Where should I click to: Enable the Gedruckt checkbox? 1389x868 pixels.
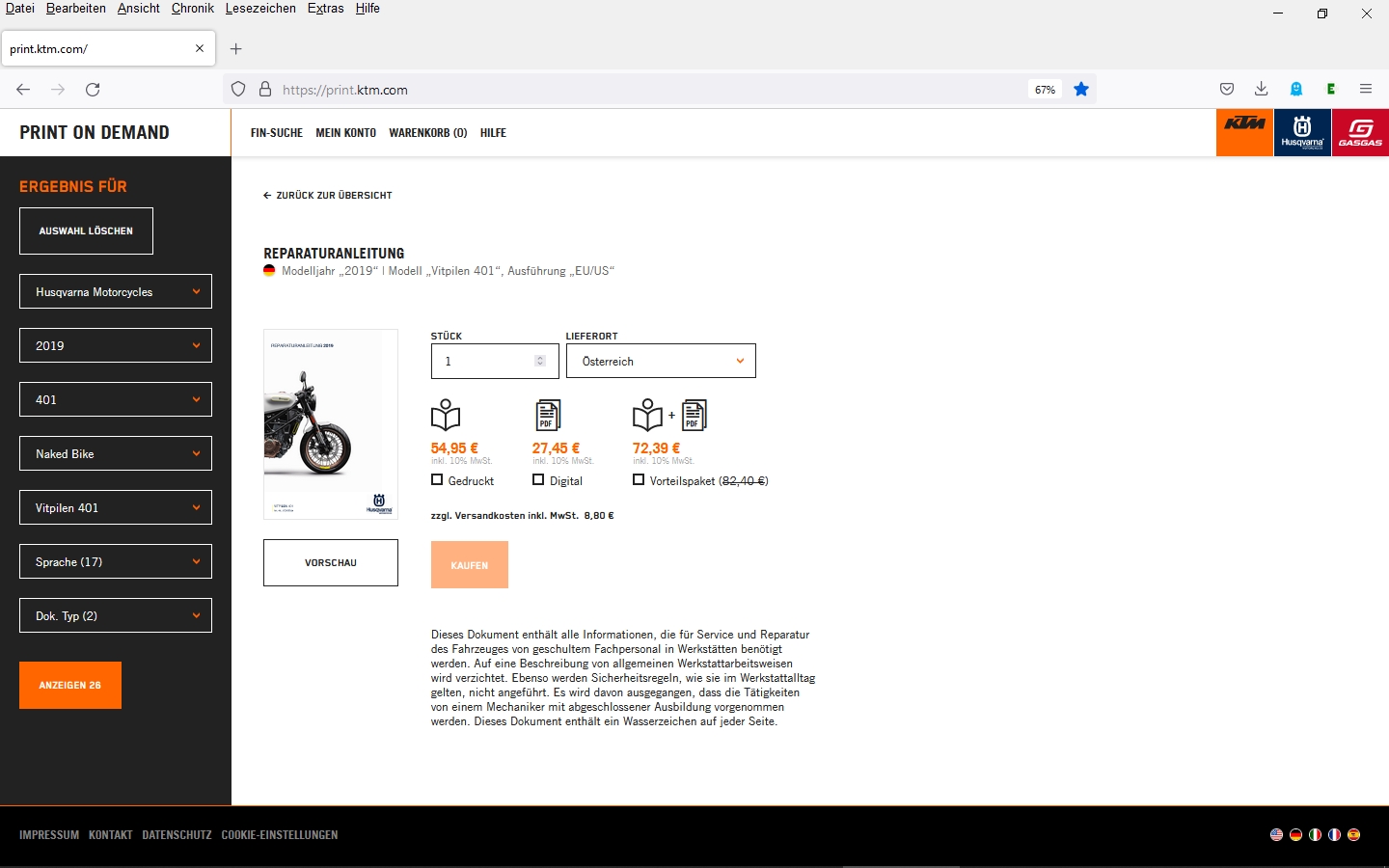437,479
